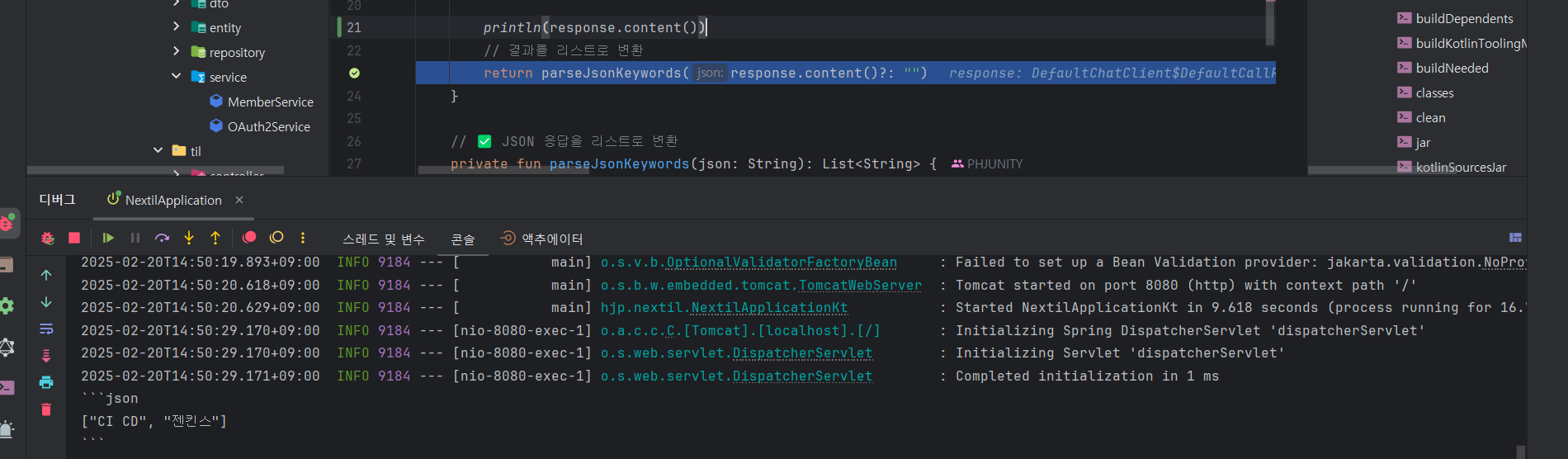Open TomcatWebServer link in console

(x=860, y=285)
